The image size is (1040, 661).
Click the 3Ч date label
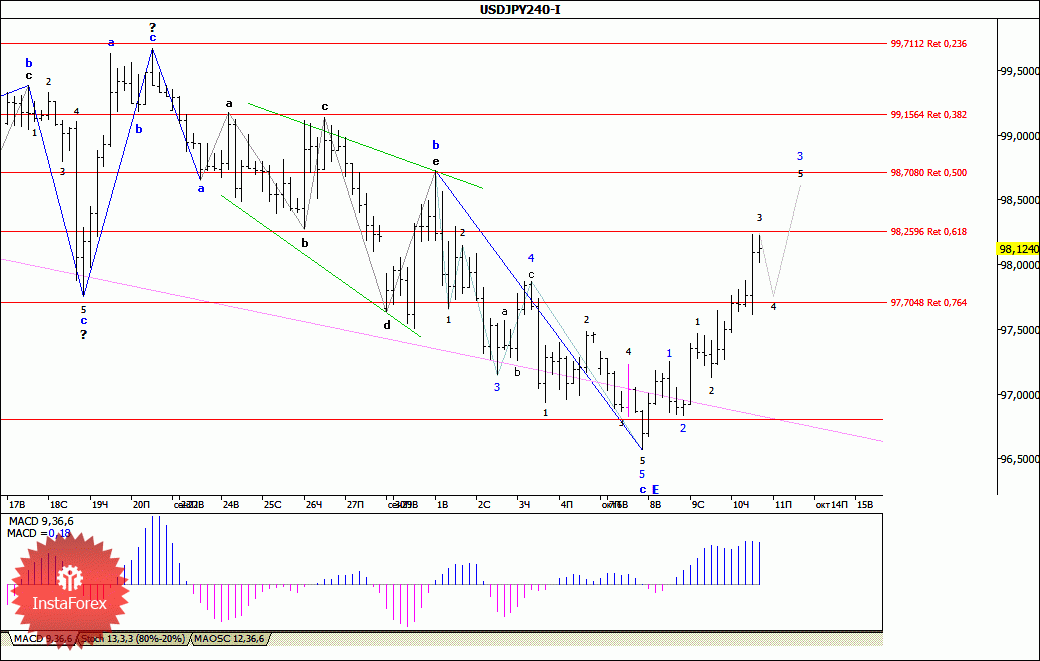[x=524, y=505]
